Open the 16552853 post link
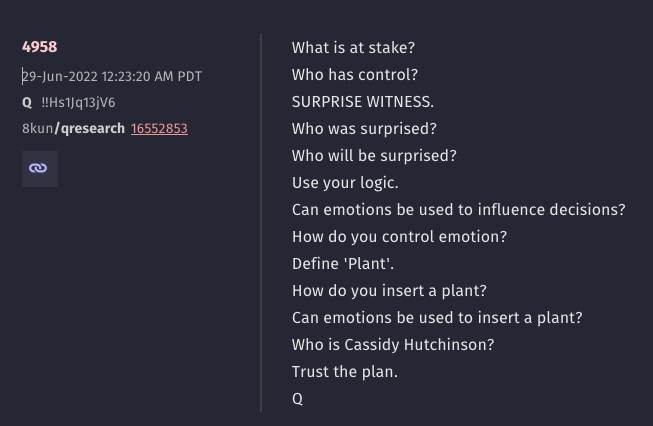Viewport: 653px width, 426px height. point(159,129)
